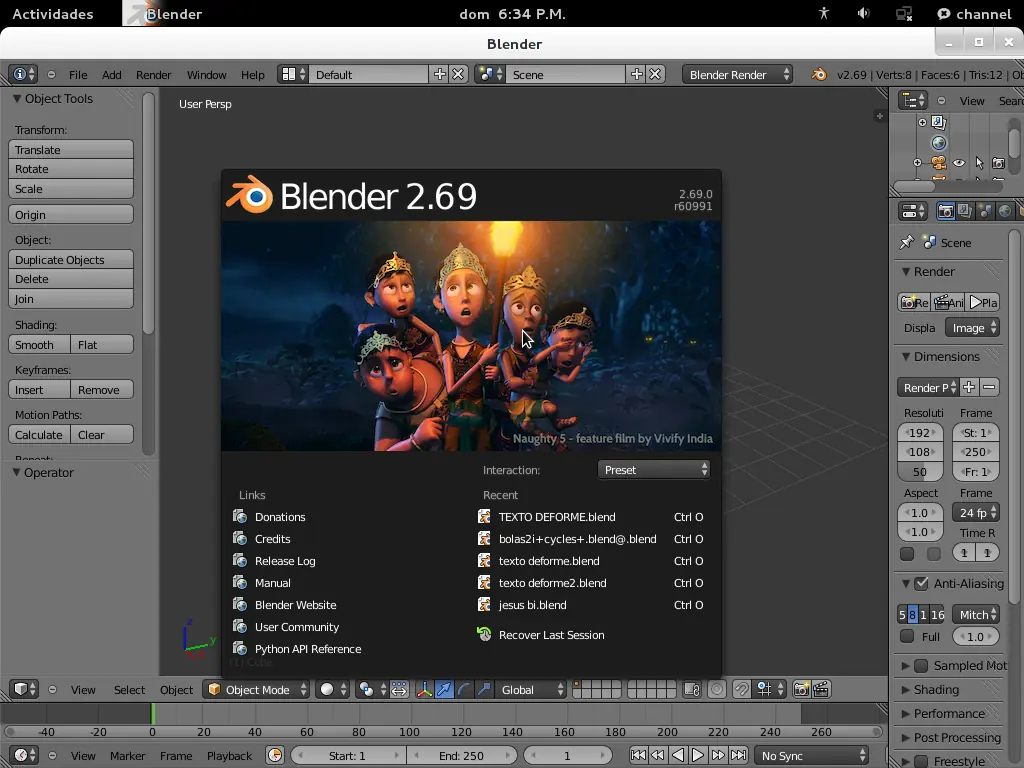1024x768 pixels.
Task: Click Recover Last Session
Action: [x=551, y=635]
